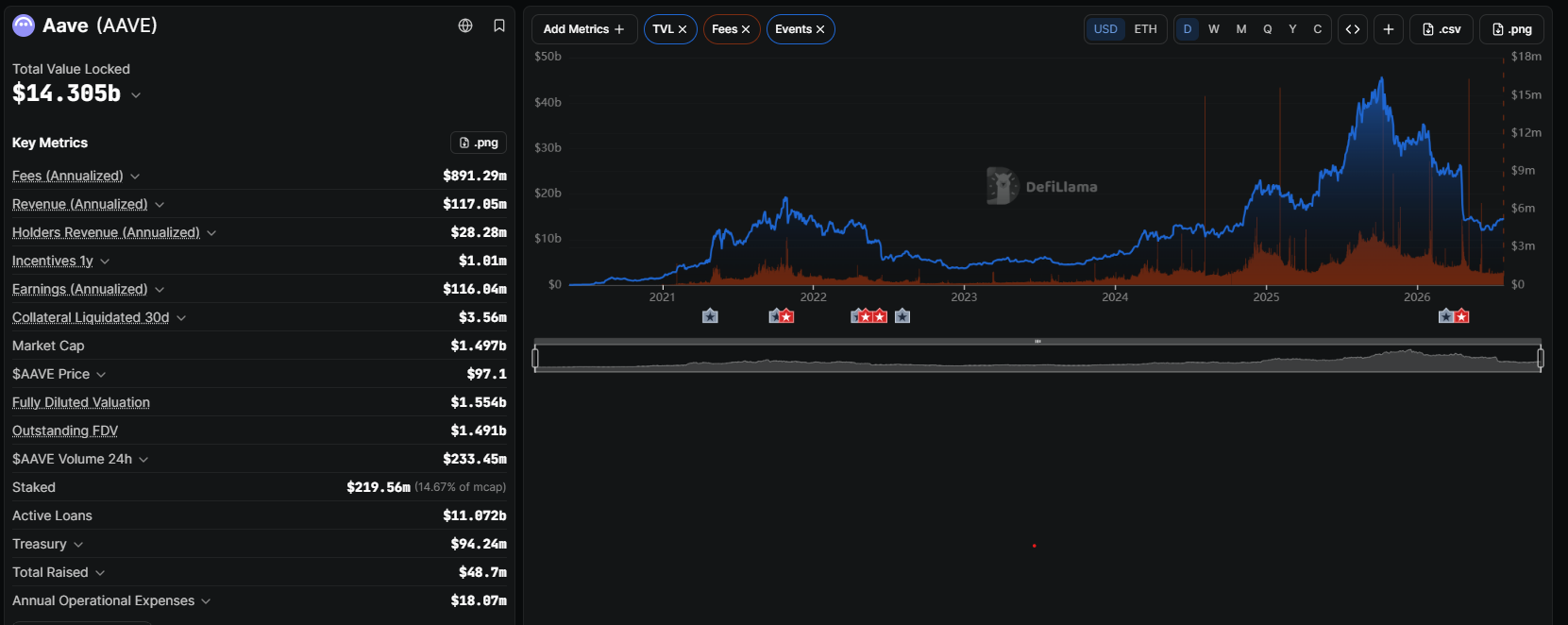The image size is (1568, 625).
Task: Download chart data as .csv
Action: (1442, 29)
